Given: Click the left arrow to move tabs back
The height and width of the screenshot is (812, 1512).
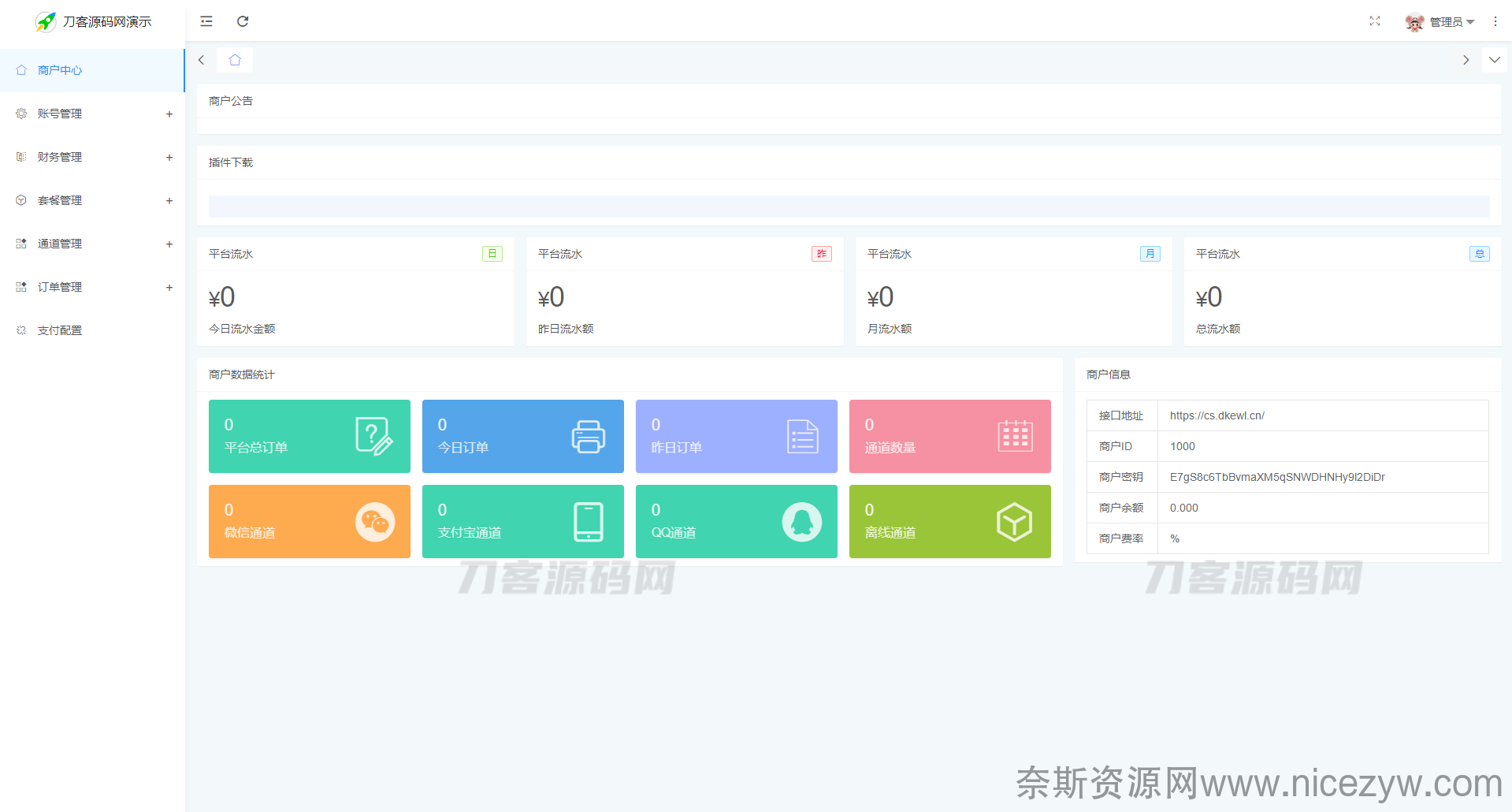Looking at the screenshot, I should coord(202,60).
